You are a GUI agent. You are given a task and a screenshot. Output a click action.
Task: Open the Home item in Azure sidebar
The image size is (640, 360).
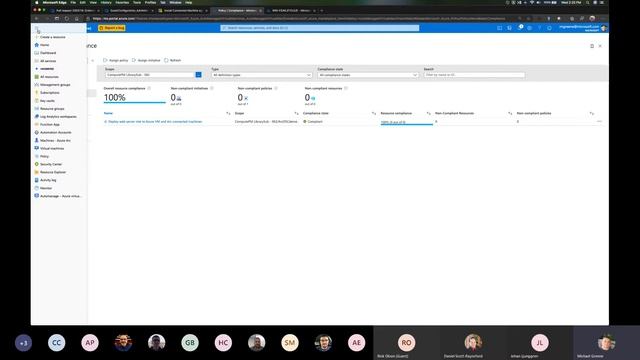click(44, 45)
